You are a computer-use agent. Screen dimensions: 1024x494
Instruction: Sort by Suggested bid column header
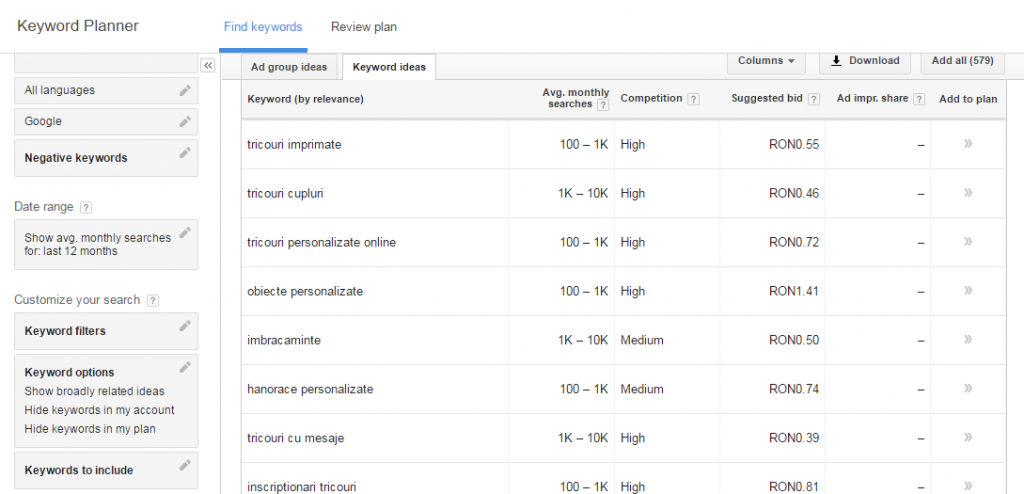(767, 99)
